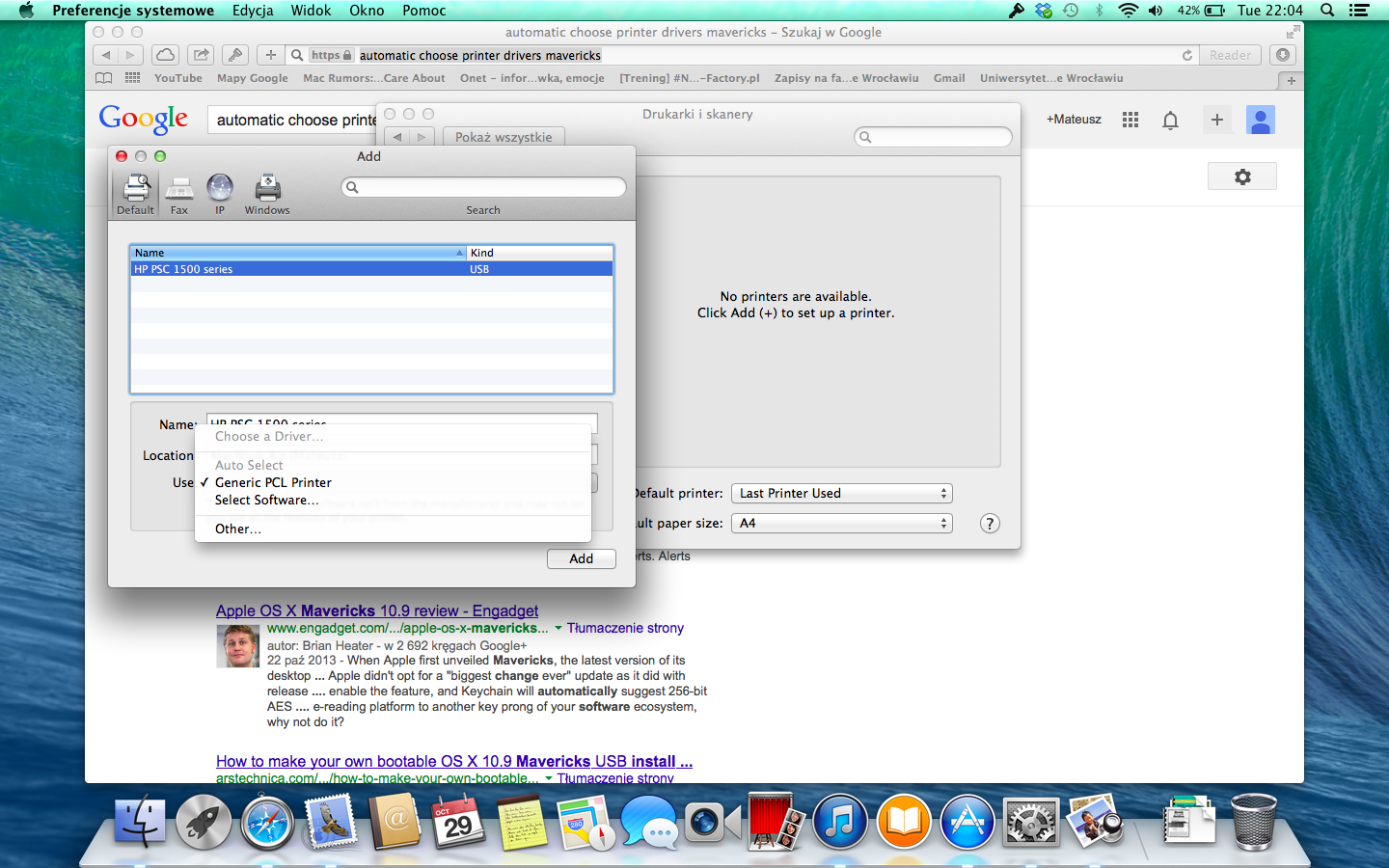Screen dimensions: 1389x868
Task: Open battery status menu
Action: tap(1201, 11)
